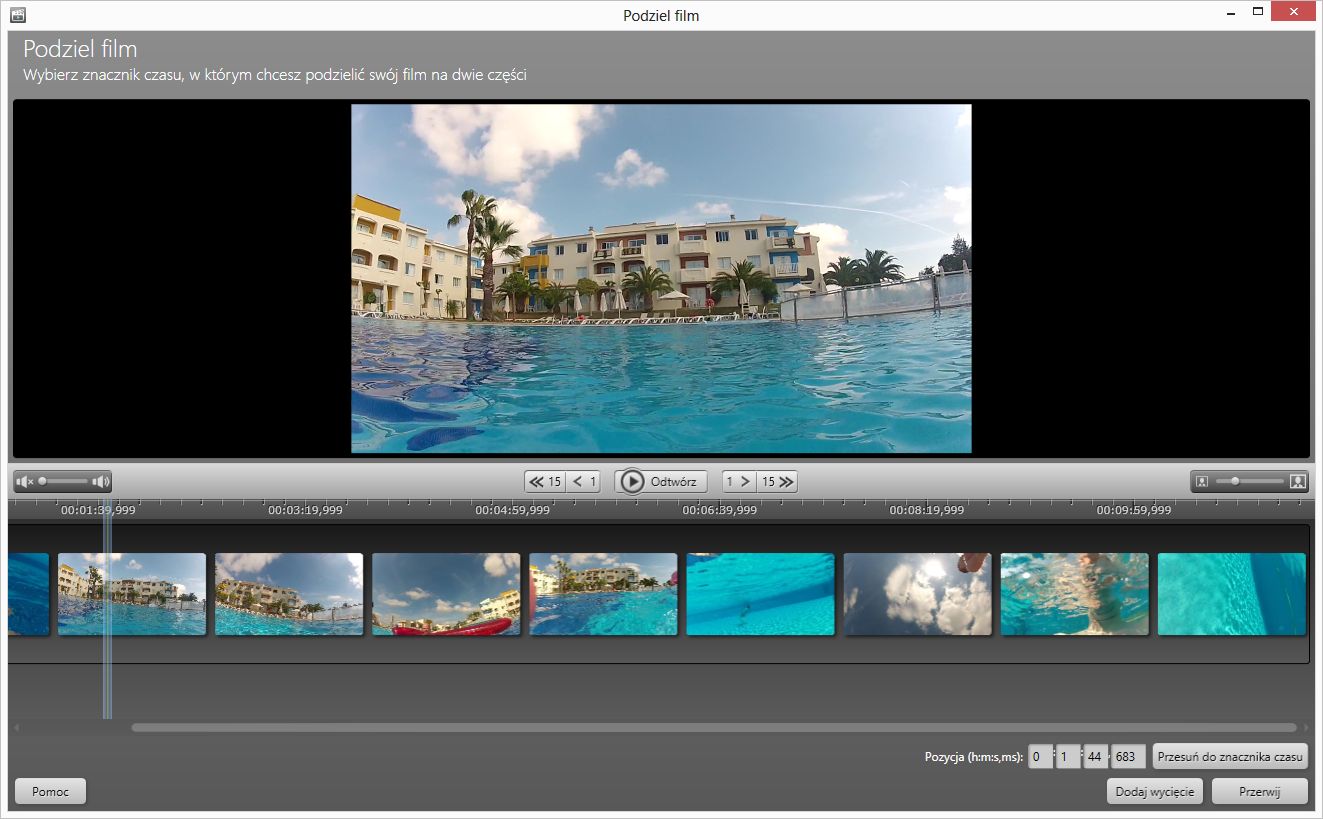This screenshot has width=1323, height=819.
Task: Click the milliseconds field showing 683
Action: (x=1129, y=757)
